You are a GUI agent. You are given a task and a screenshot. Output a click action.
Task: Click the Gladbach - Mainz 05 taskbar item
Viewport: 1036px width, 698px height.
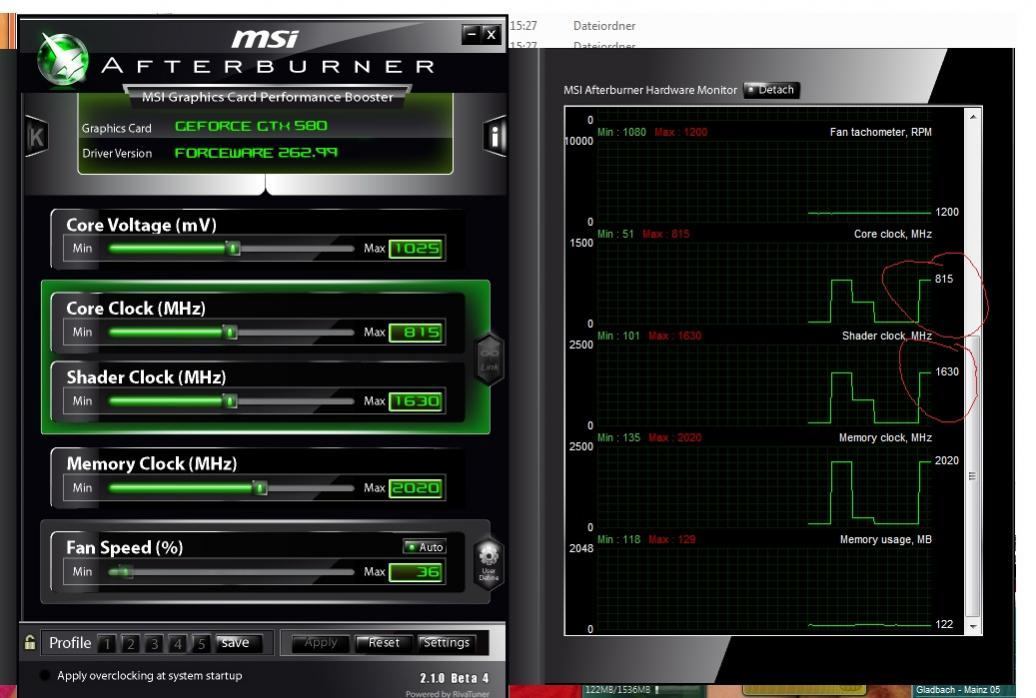[x=957, y=689]
